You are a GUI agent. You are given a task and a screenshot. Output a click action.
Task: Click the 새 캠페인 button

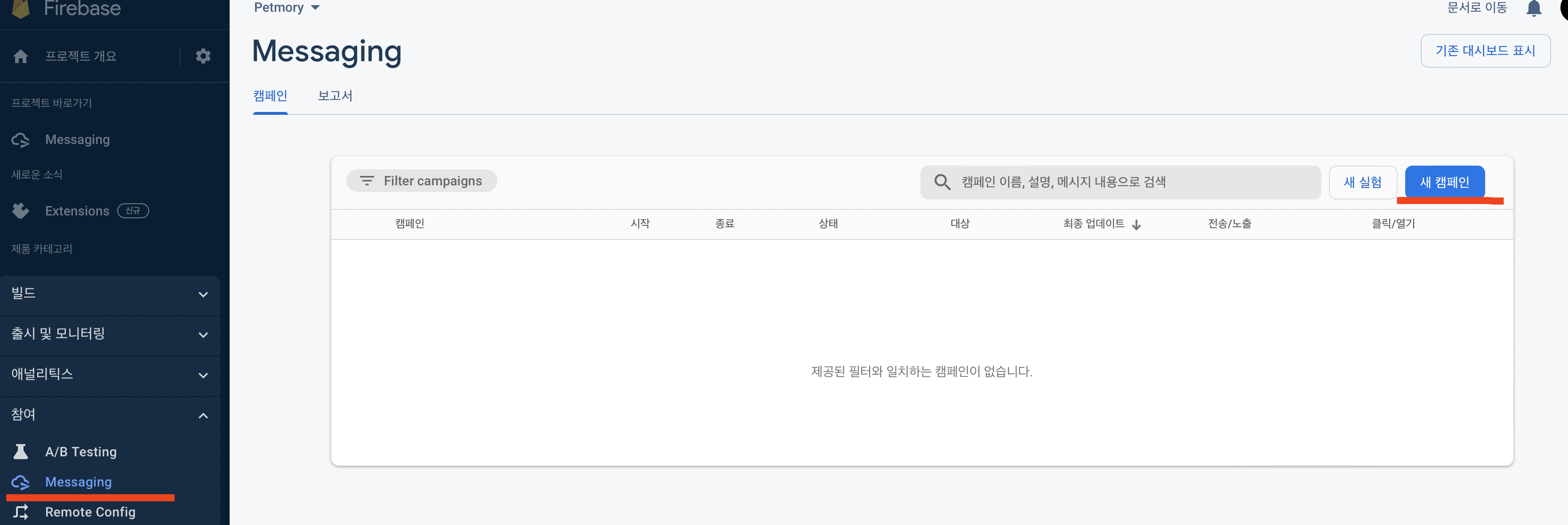tap(1444, 182)
